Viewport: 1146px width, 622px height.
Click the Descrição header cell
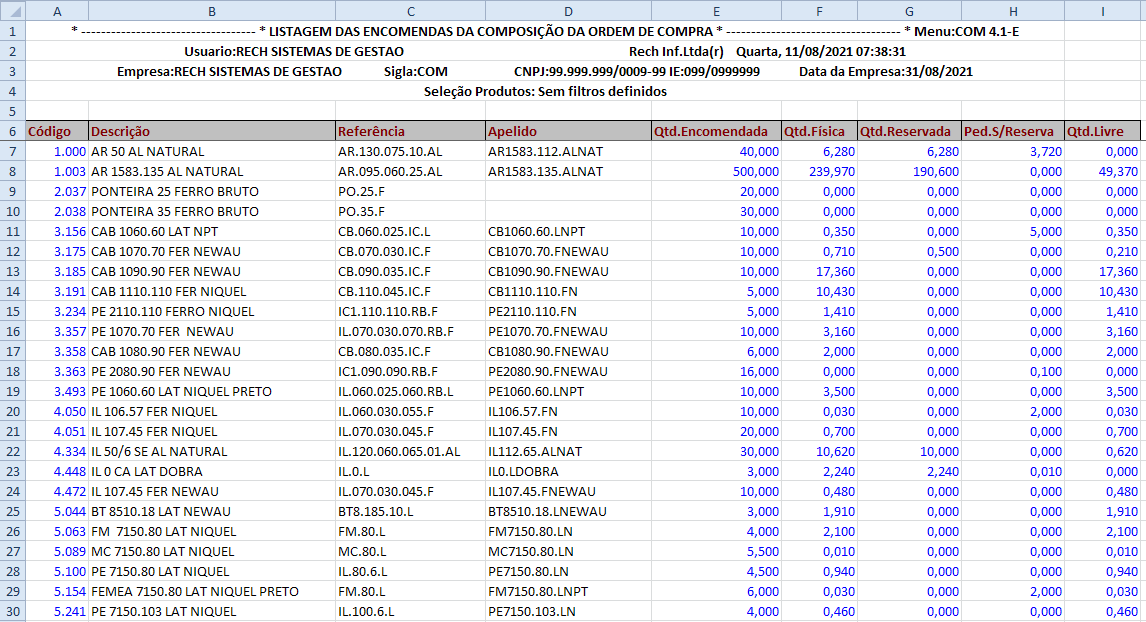[x=211, y=131]
